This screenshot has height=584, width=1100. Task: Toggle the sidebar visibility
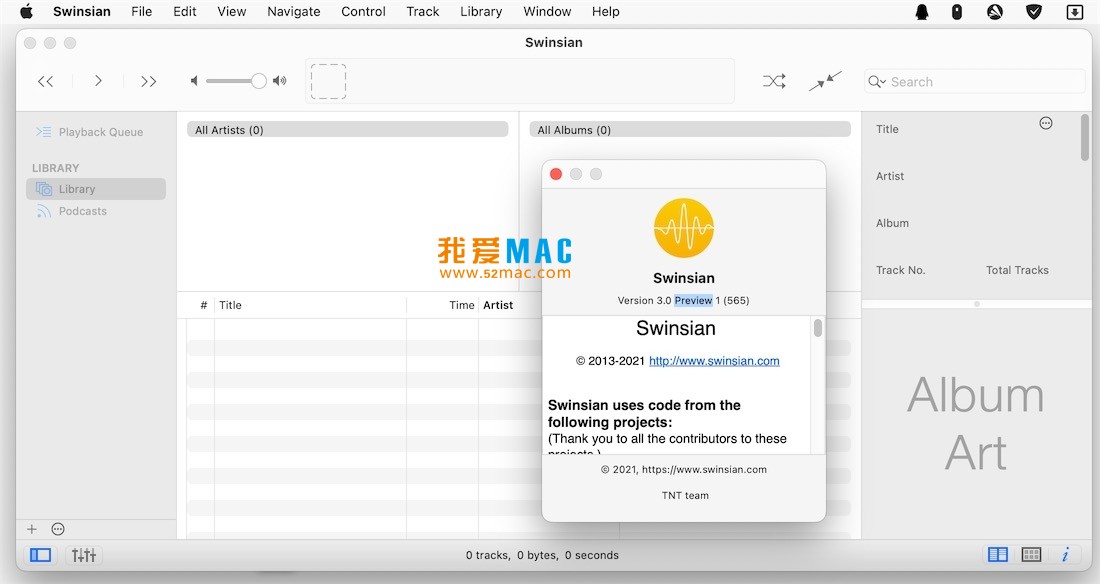pos(41,555)
